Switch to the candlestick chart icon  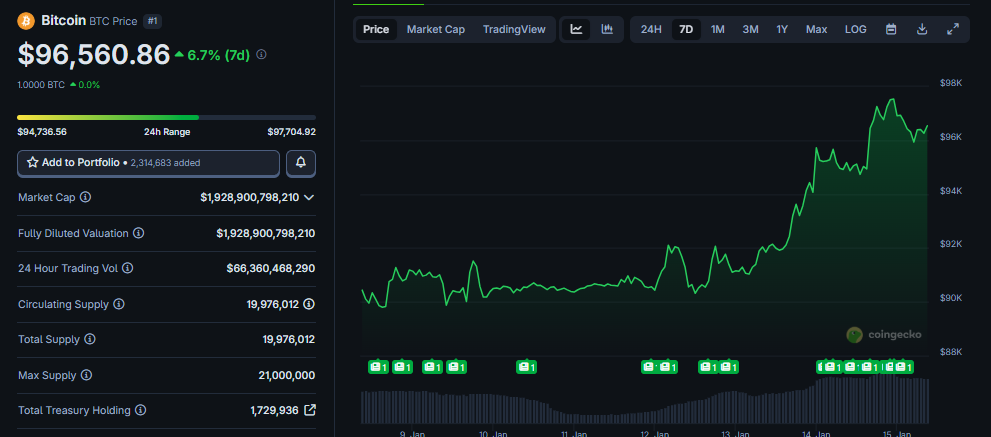(x=607, y=30)
